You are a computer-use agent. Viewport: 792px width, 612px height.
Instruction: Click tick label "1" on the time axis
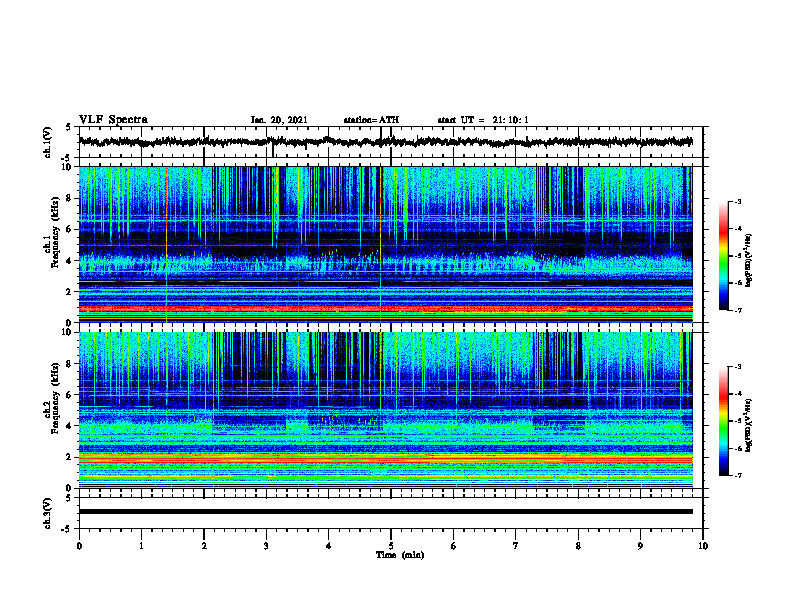[x=141, y=546]
